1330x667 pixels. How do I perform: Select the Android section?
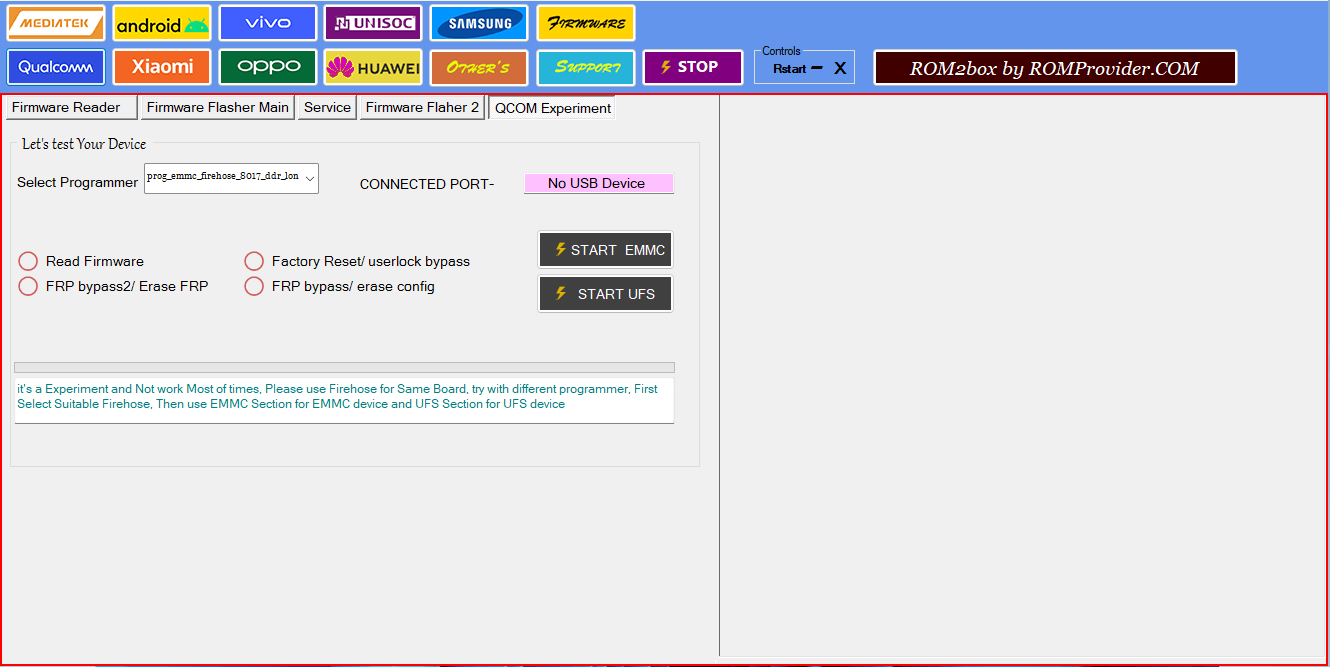point(161,22)
